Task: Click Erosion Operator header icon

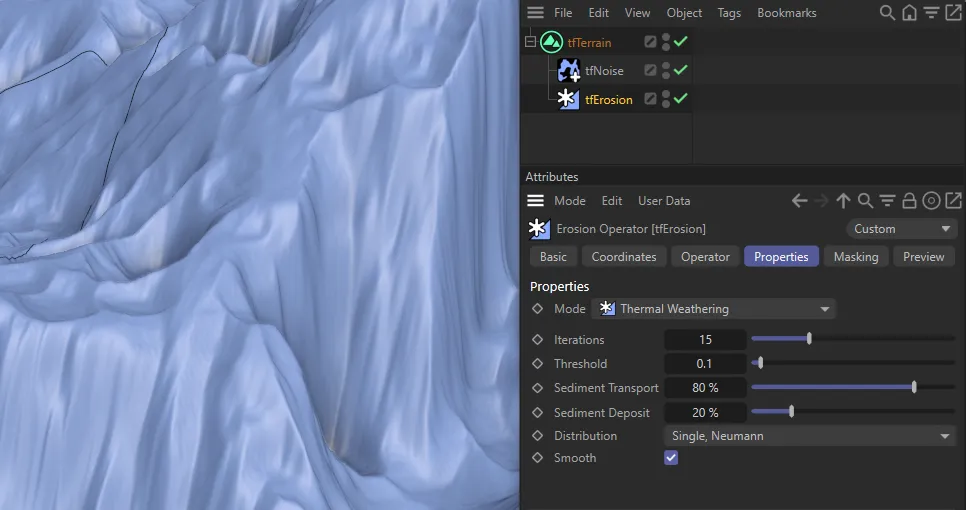Action: [x=539, y=229]
